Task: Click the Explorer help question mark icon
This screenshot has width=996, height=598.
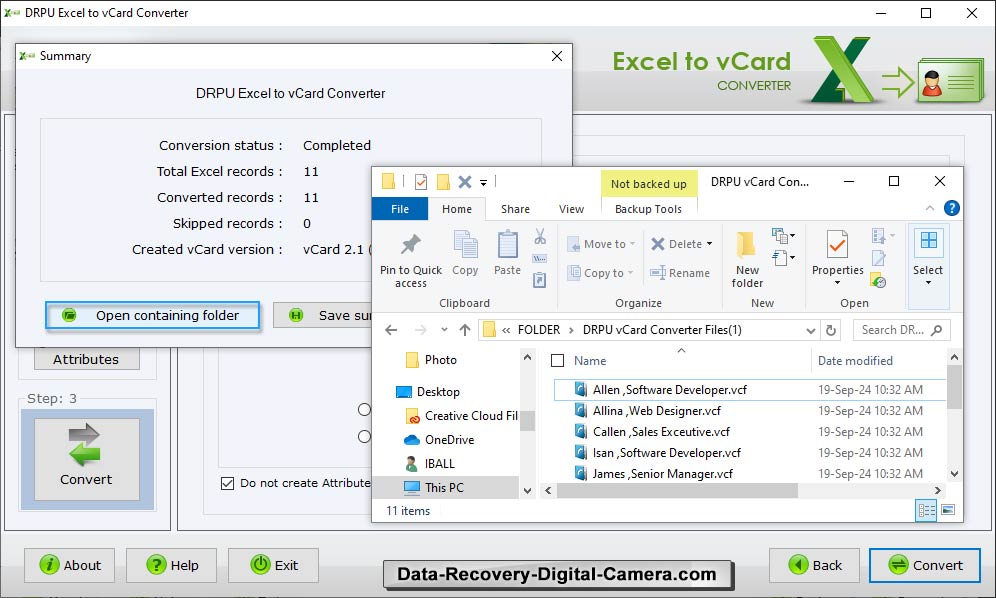Action: click(x=952, y=208)
